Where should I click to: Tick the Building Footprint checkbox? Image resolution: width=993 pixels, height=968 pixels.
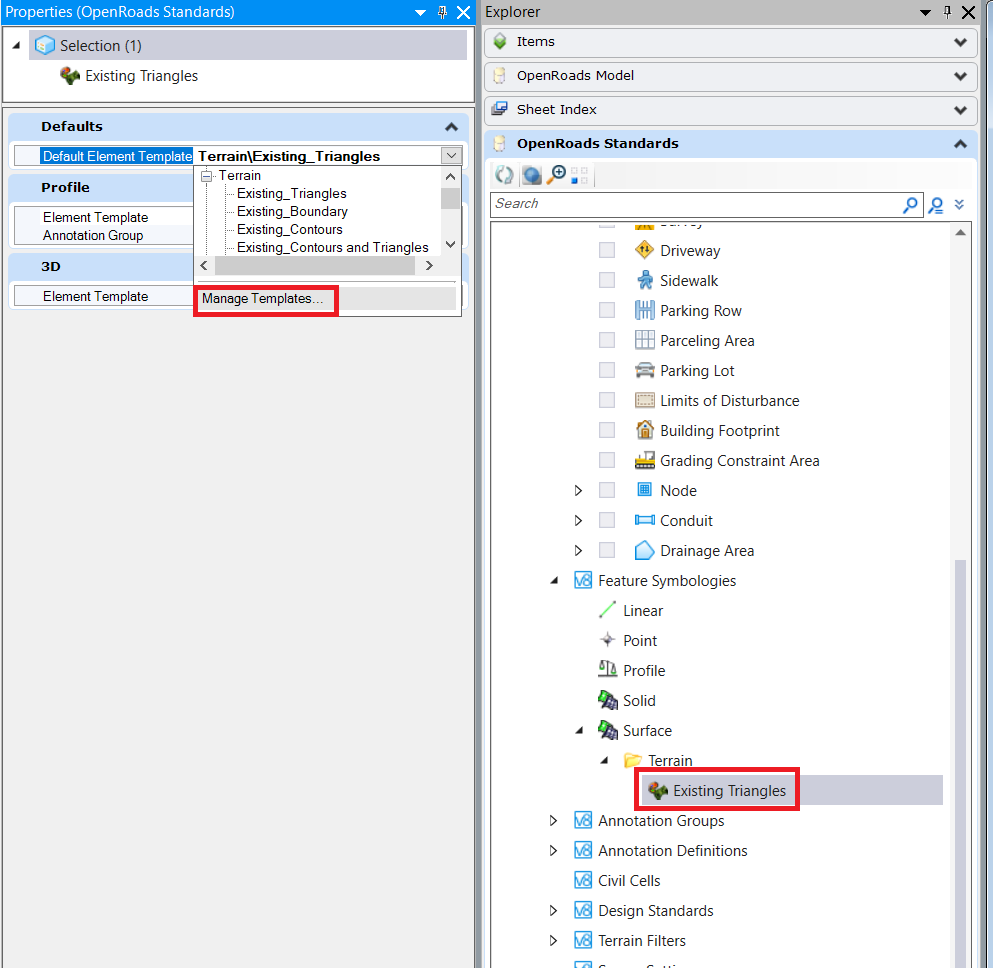point(607,430)
